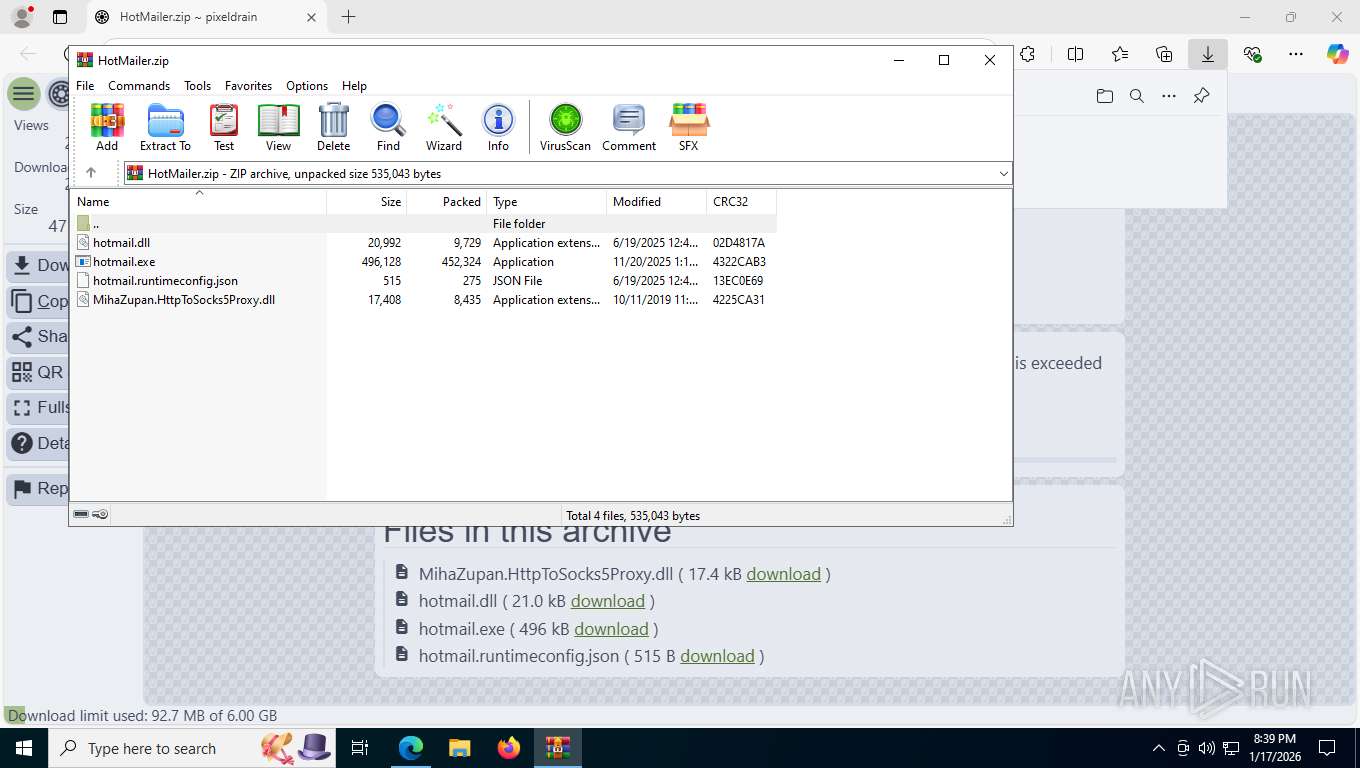Click the Add toolbar icon in WinRAR
1360x768 pixels.
(107, 127)
